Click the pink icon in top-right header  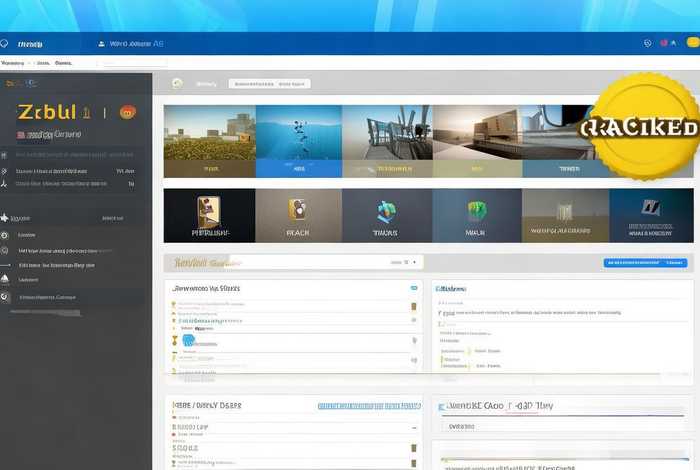[663, 44]
